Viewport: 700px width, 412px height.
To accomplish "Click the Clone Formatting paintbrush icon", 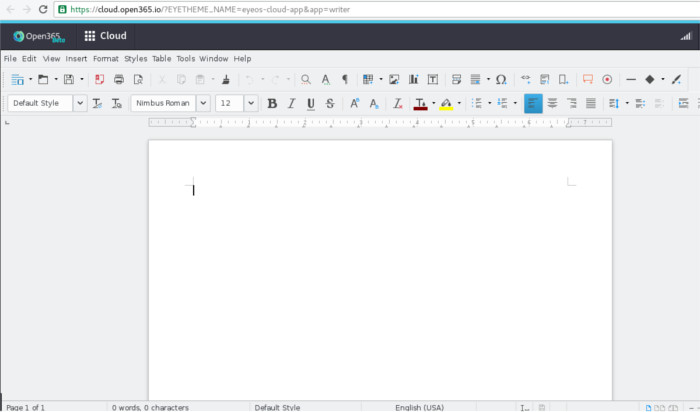I will pos(226,79).
